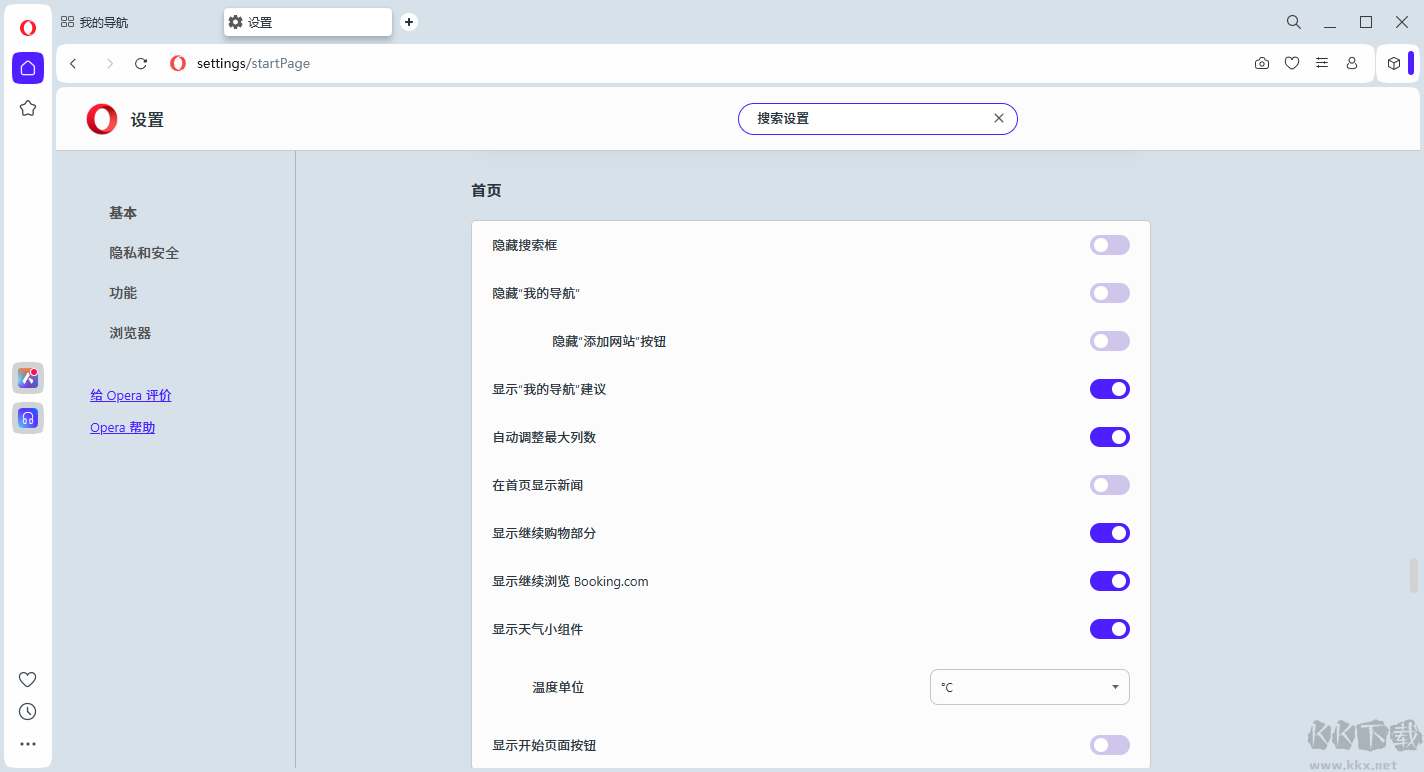Open Extensions cube icon
This screenshot has width=1424, height=772.
coord(1394,63)
